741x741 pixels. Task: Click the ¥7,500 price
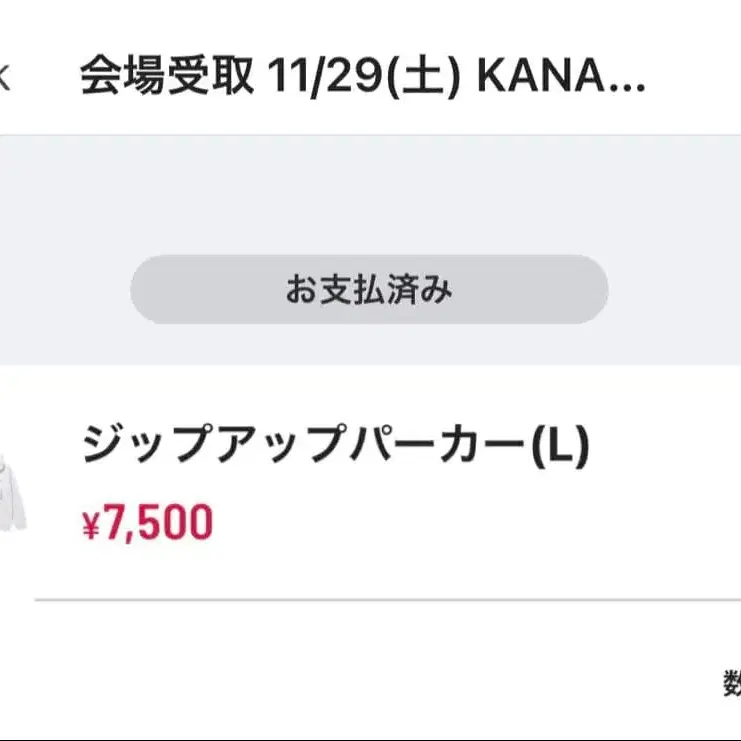click(147, 523)
